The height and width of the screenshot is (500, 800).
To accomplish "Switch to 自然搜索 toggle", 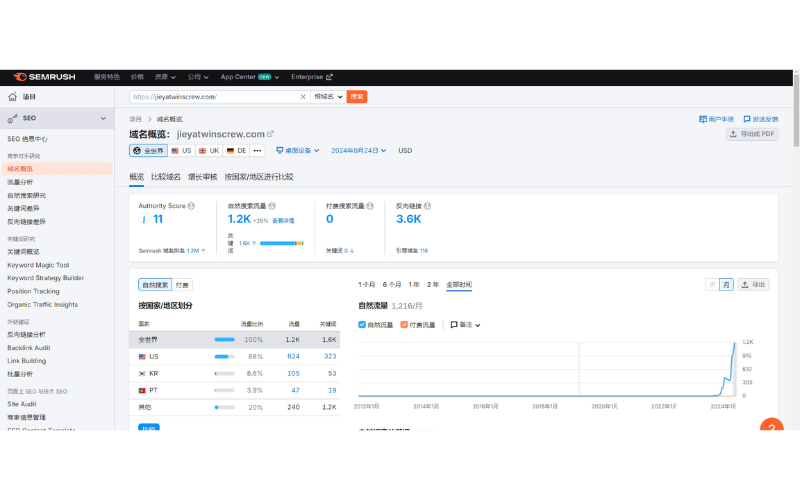I will tap(155, 285).
